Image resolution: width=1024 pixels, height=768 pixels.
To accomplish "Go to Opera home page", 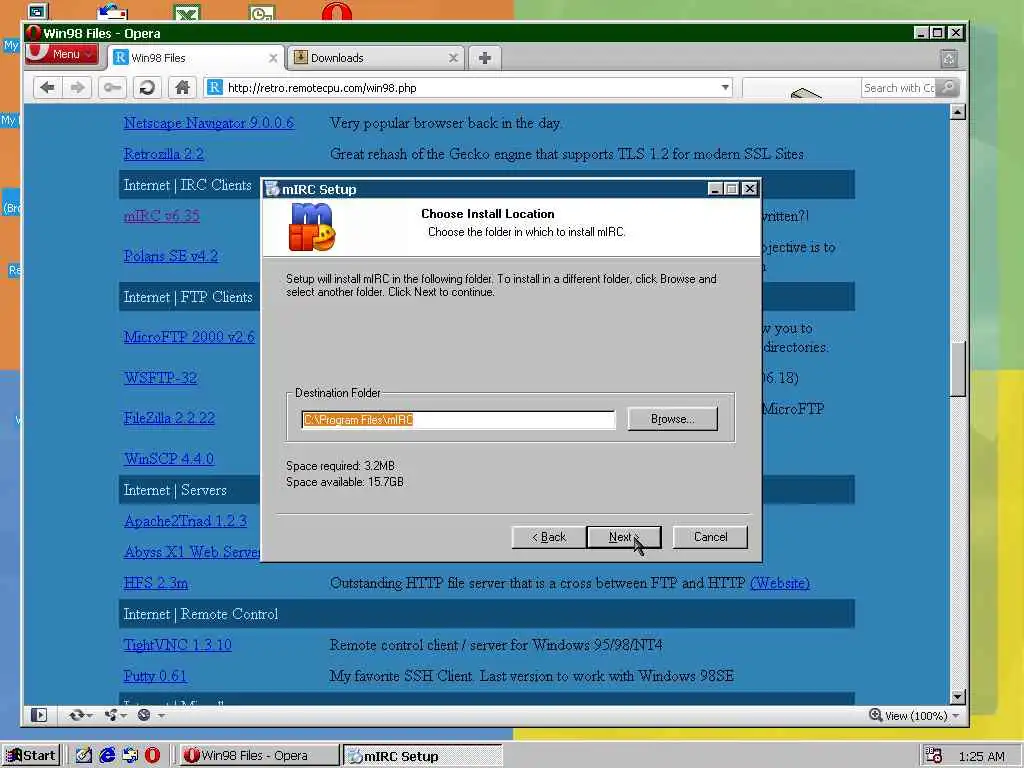I will click(x=182, y=88).
